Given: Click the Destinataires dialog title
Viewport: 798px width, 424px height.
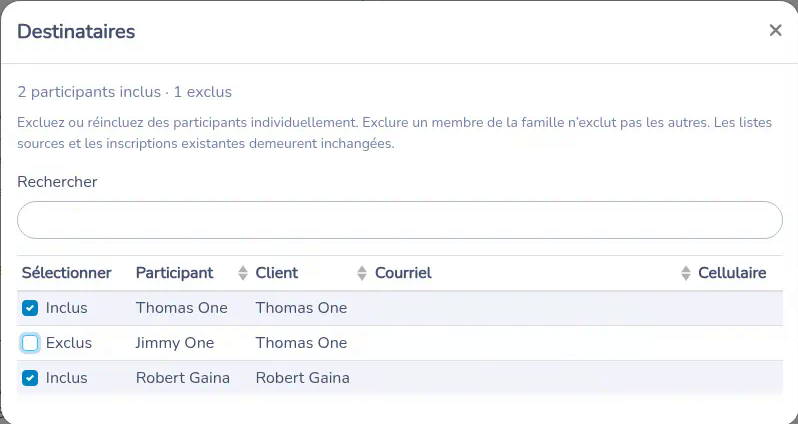Looking at the screenshot, I should [x=76, y=32].
